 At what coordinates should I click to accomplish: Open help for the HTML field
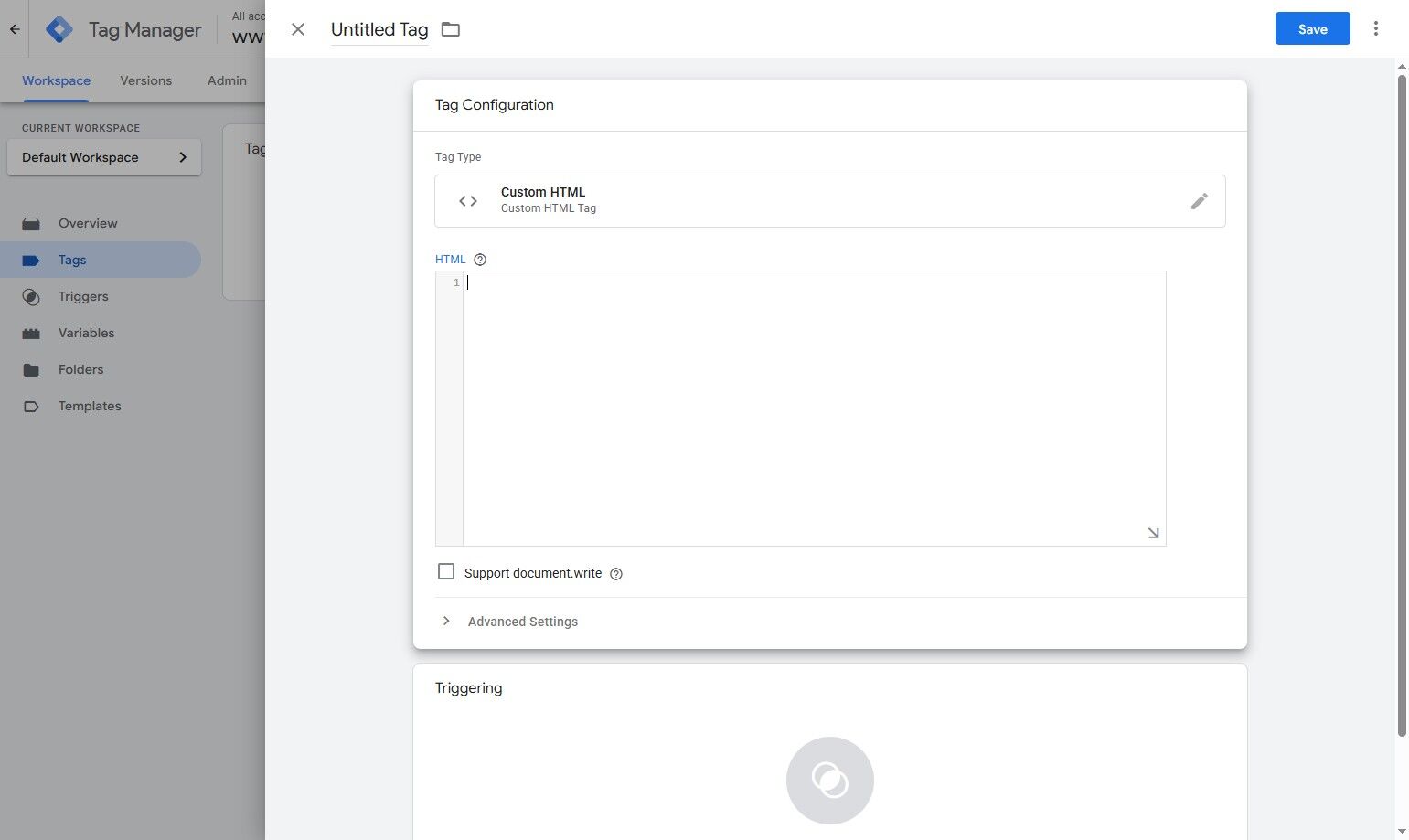(x=480, y=260)
